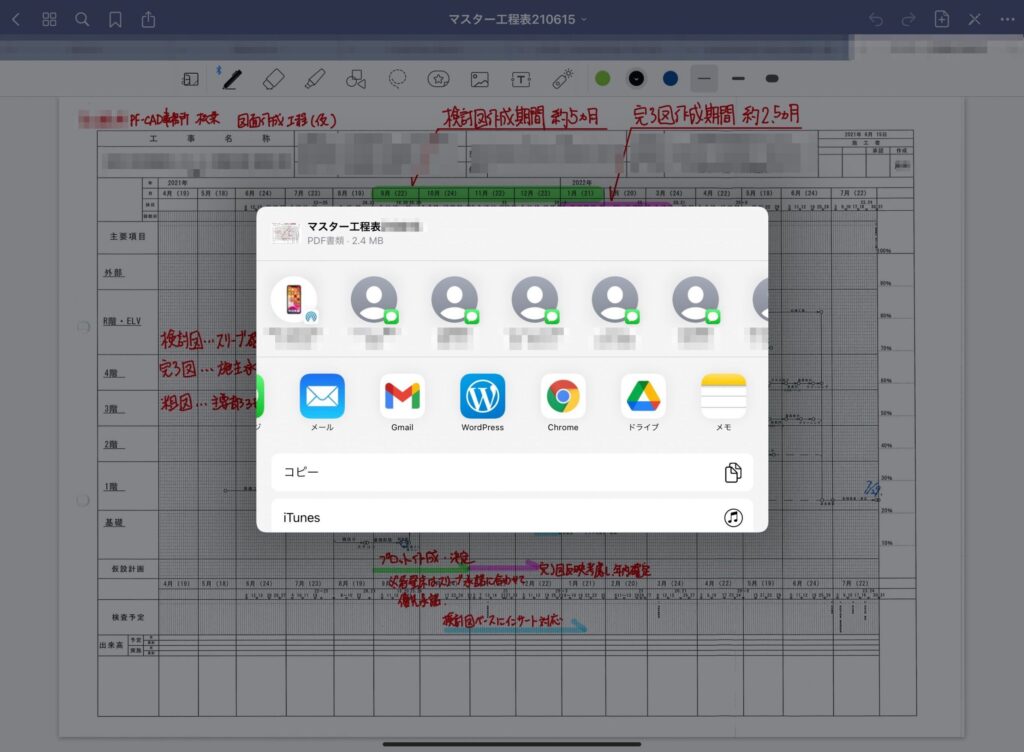Send the file to WordPress
The height and width of the screenshot is (752, 1024).
click(482, 397)
